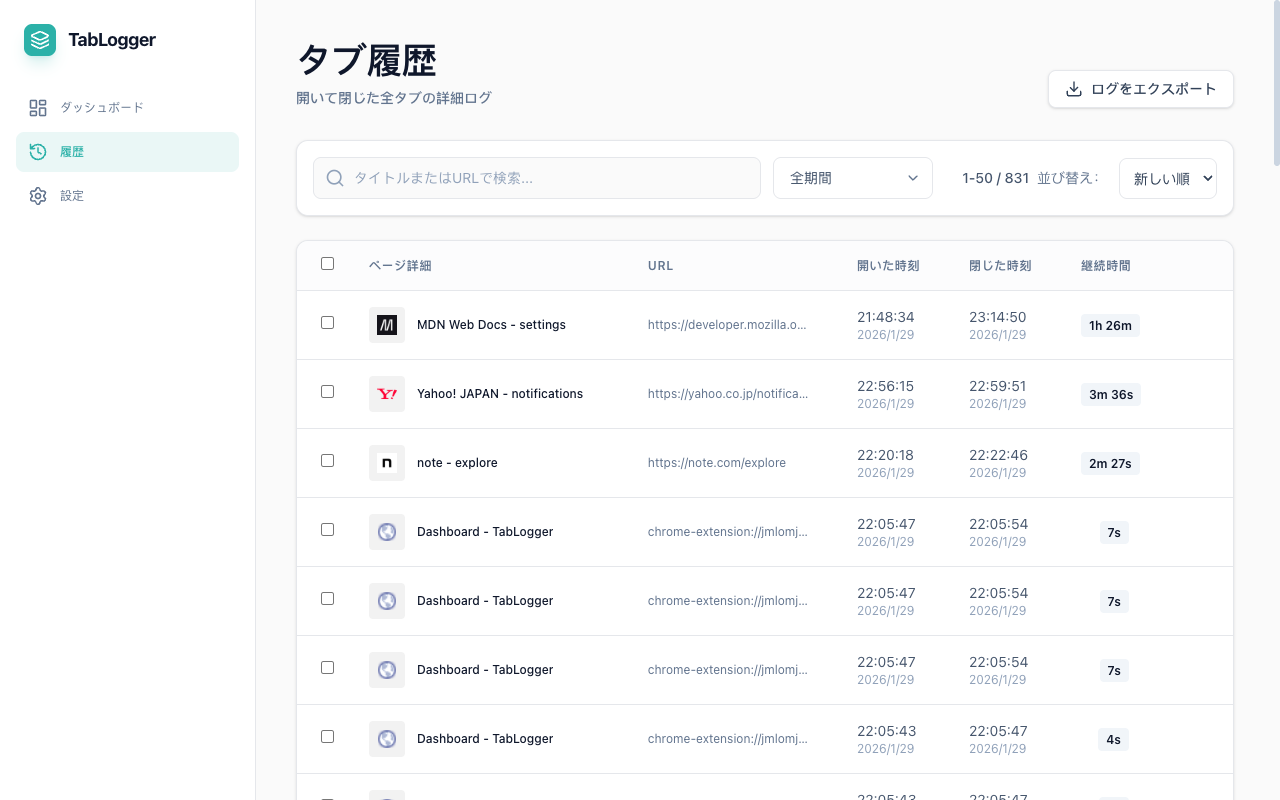Click the MDN Web Docs favicon
The height and width of the screenshot is (800, 1280).
pyautogui.click(x=387, y=324)
